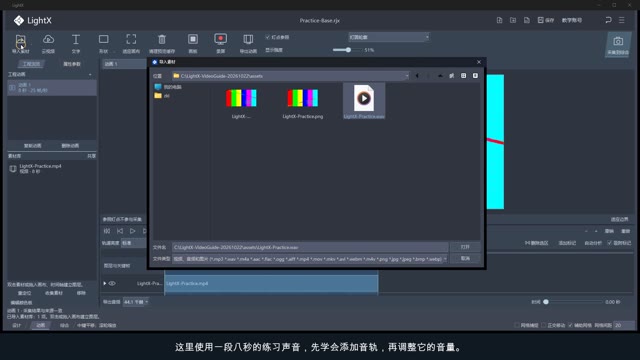Open the export audio 44.1 kHz dropdown
Viewport: 640px width, 360px height.
pyautogui.click(x=136, y=302)
